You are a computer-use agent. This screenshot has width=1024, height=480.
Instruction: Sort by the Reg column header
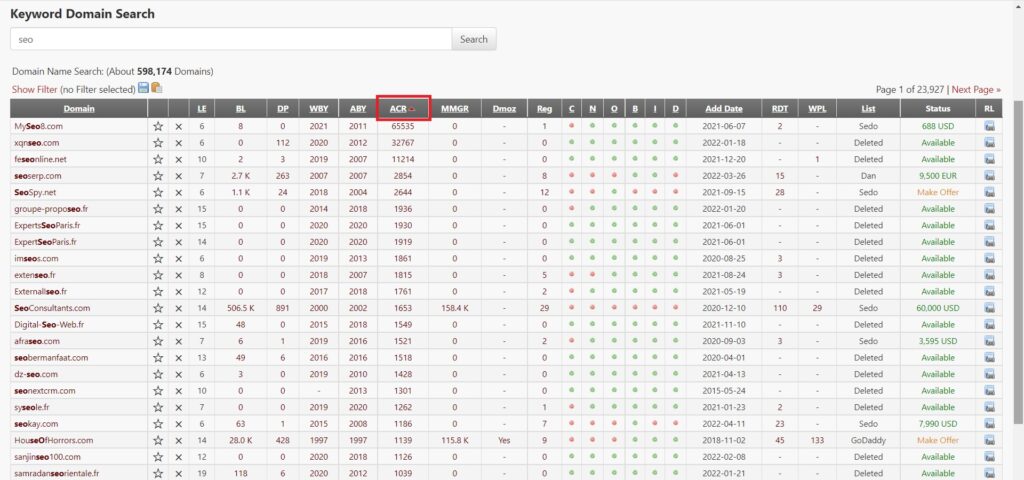pos(544,108)
